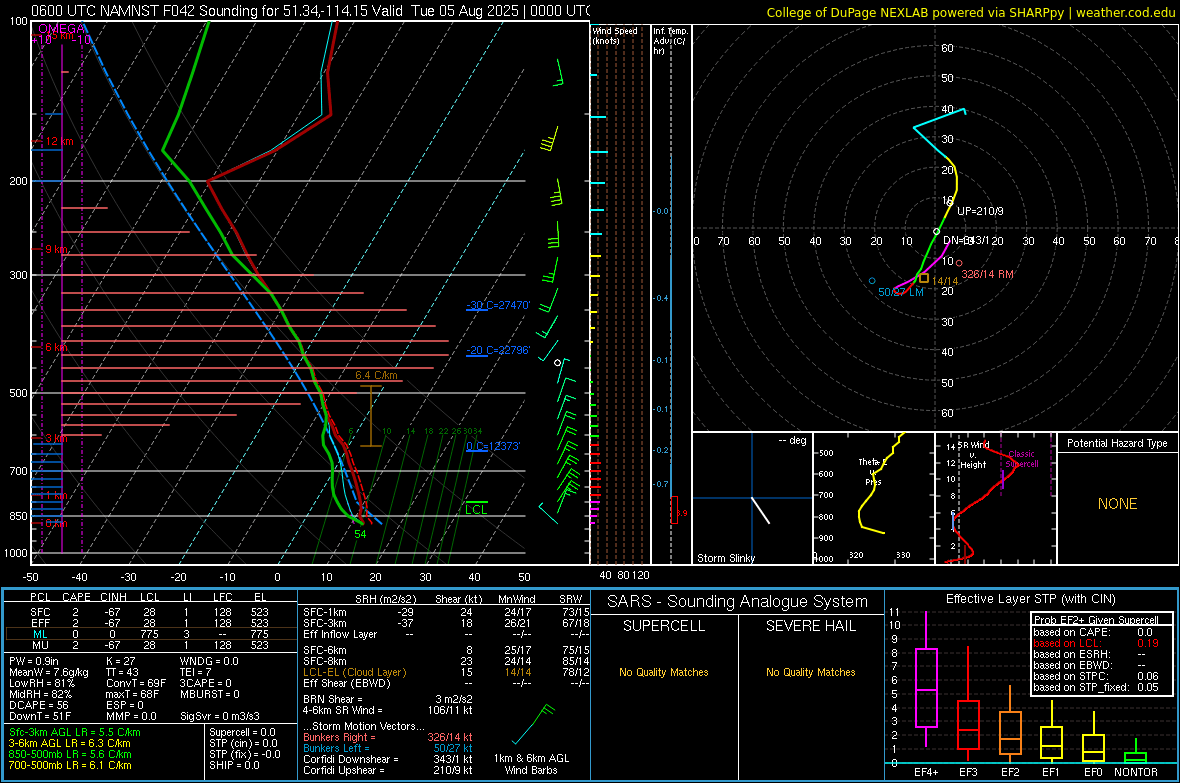
Task: Click the ConvT = 69F value
Action: click(136, 684)
